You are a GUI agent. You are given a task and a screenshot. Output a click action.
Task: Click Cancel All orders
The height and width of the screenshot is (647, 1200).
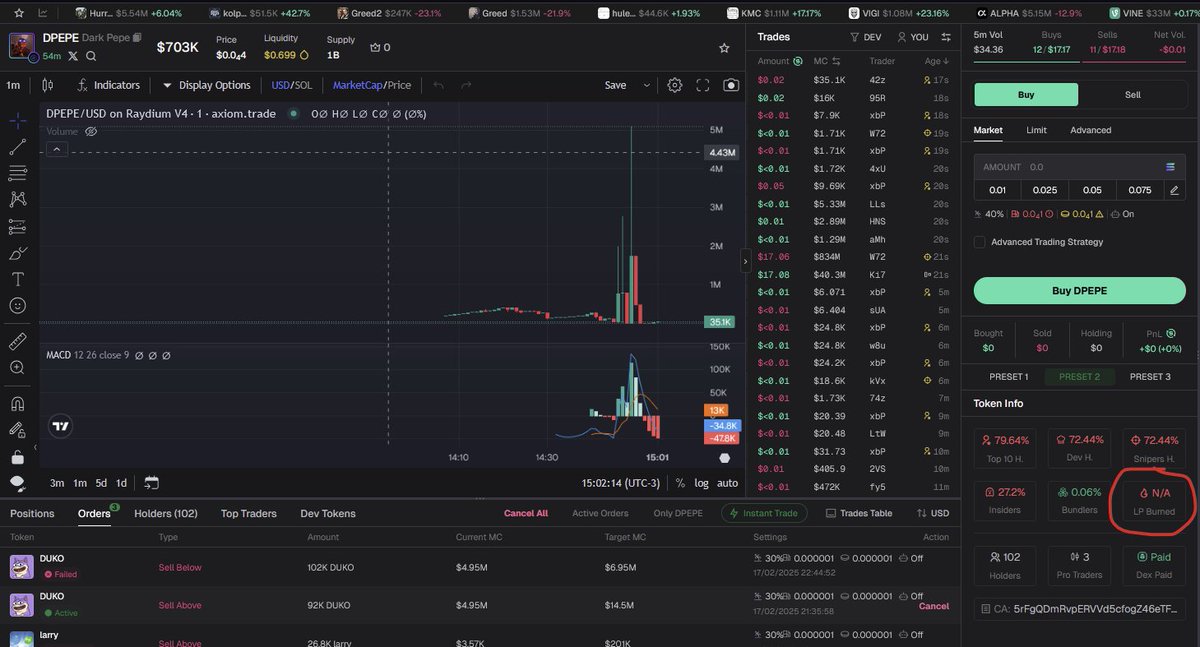pyautogui.click(x=526, y=513)
